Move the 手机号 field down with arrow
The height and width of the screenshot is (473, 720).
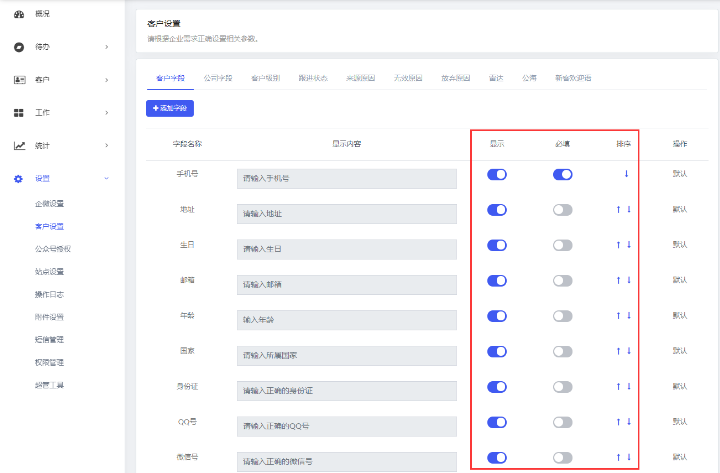(x=626, y=174)
